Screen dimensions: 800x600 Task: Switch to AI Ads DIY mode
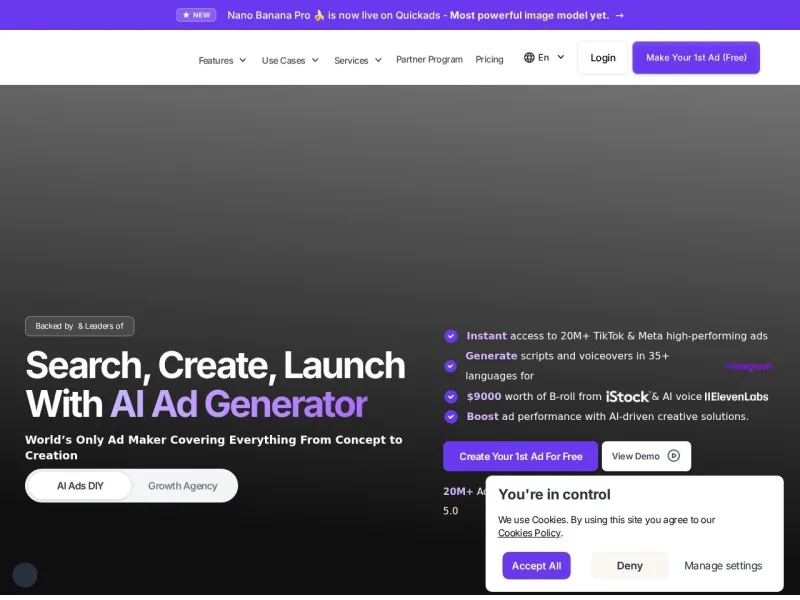pos(80,486)
